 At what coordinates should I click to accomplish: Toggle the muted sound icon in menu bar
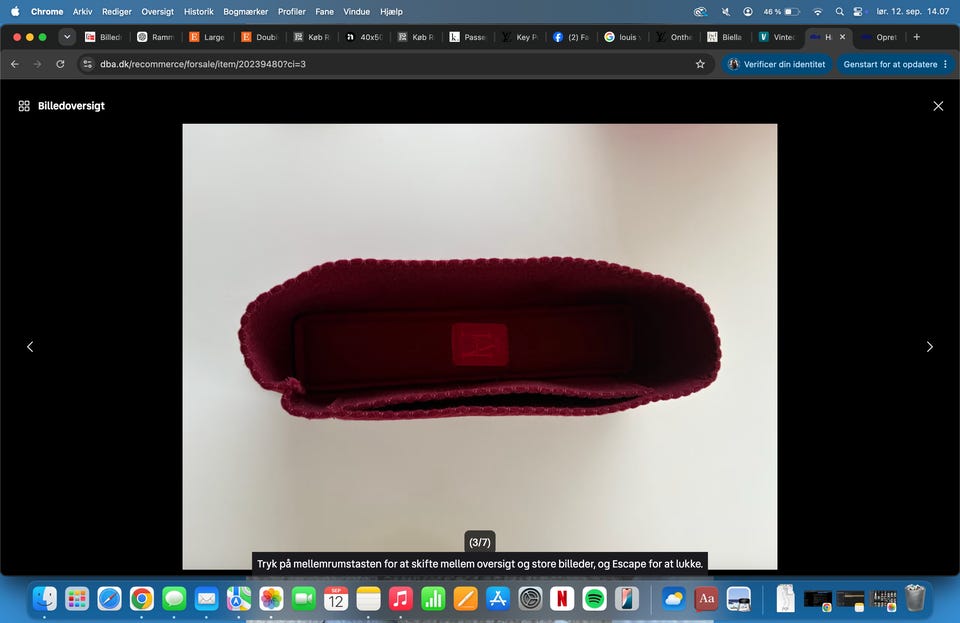[x=726, y=12]
